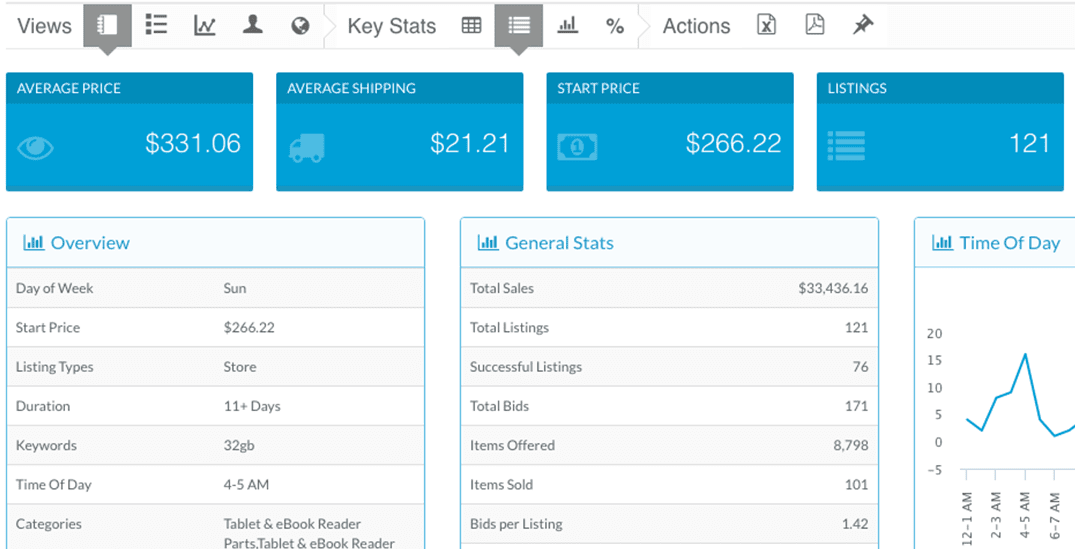Select the notebook summary view icon
1075x549 pixels.
point(107,26)
